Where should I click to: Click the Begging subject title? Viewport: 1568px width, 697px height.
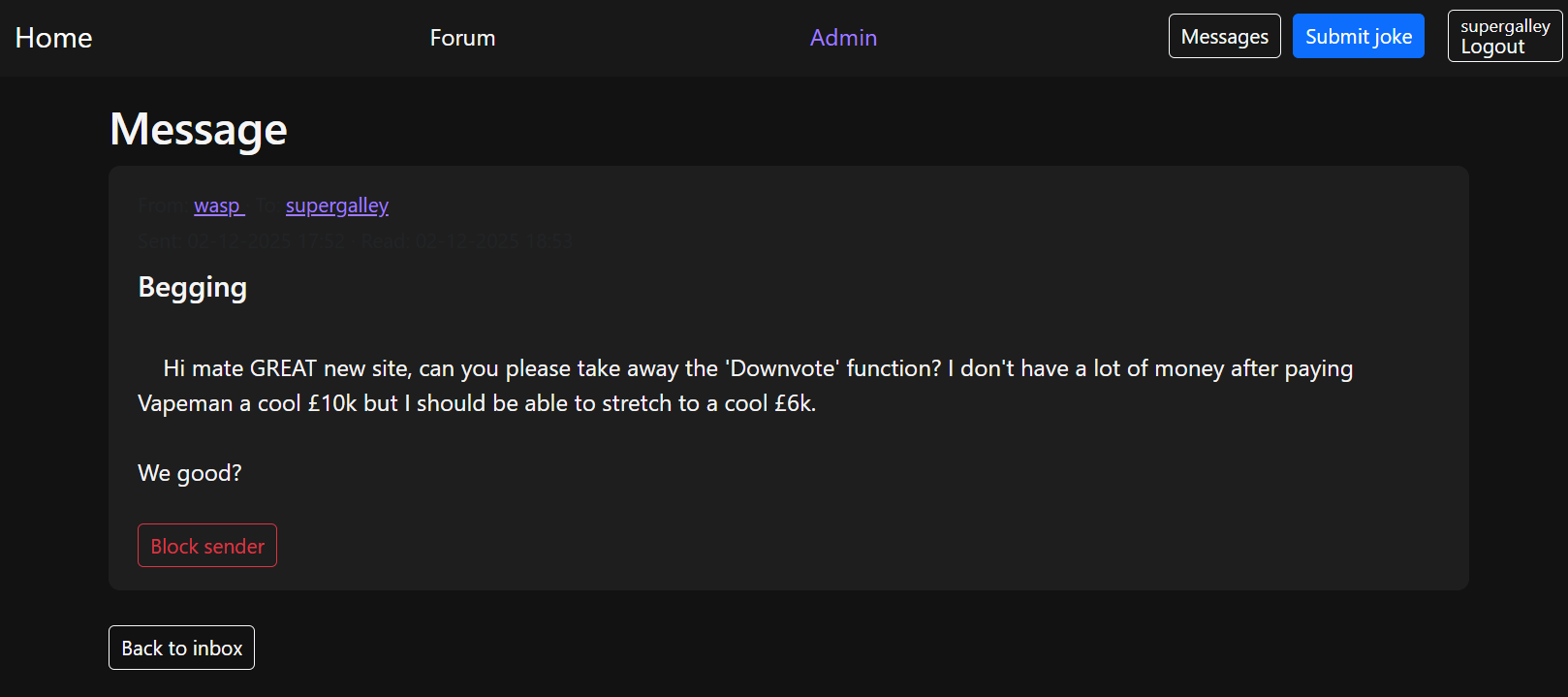192,287
